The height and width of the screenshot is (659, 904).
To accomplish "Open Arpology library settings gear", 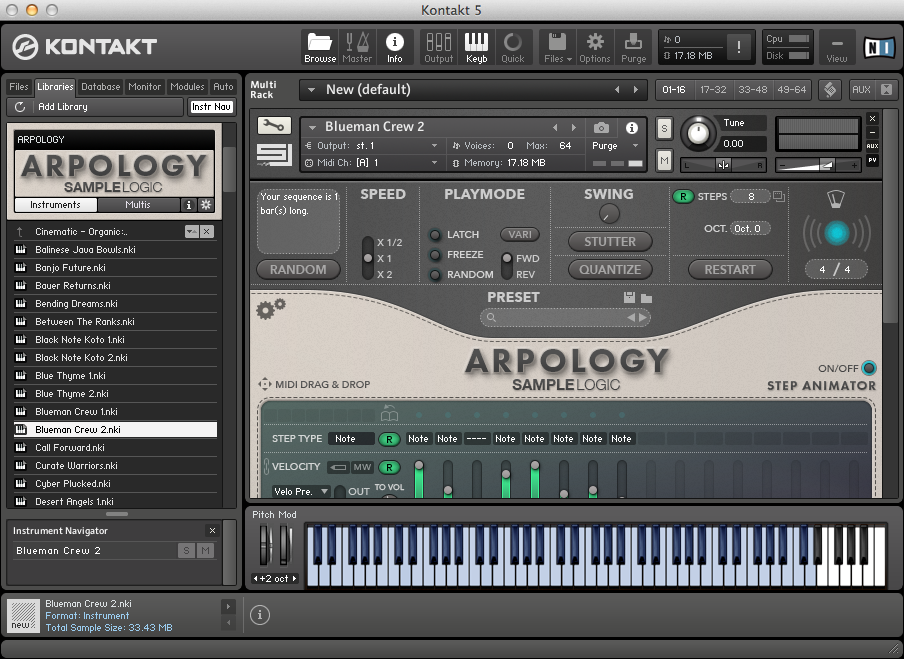I will pyautogui.click(x=206, y=205).
